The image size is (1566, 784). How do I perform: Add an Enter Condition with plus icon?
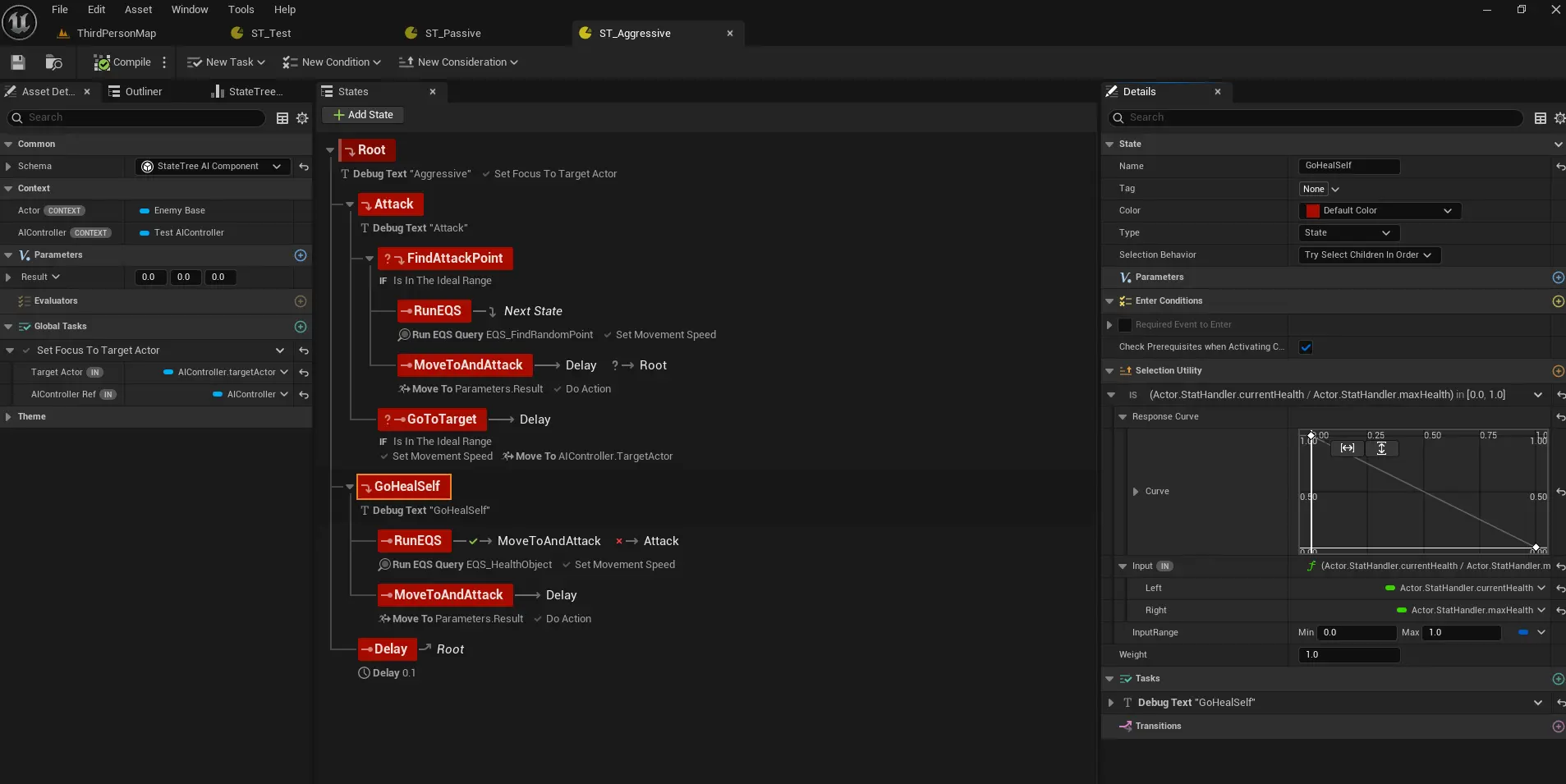pyautogui.click(x=1558, y=301)
